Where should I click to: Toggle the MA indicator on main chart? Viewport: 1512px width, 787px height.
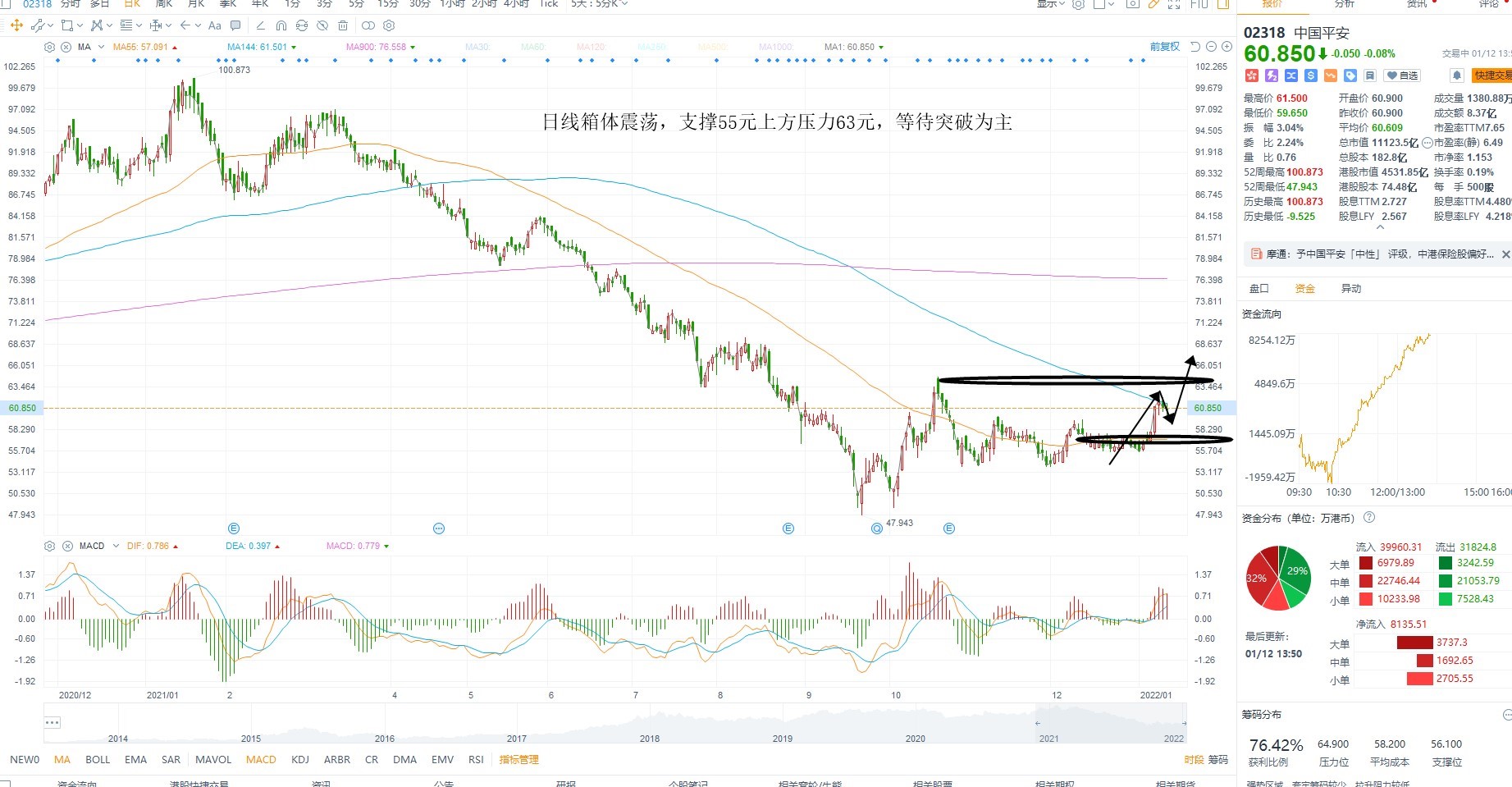(62, 760)
